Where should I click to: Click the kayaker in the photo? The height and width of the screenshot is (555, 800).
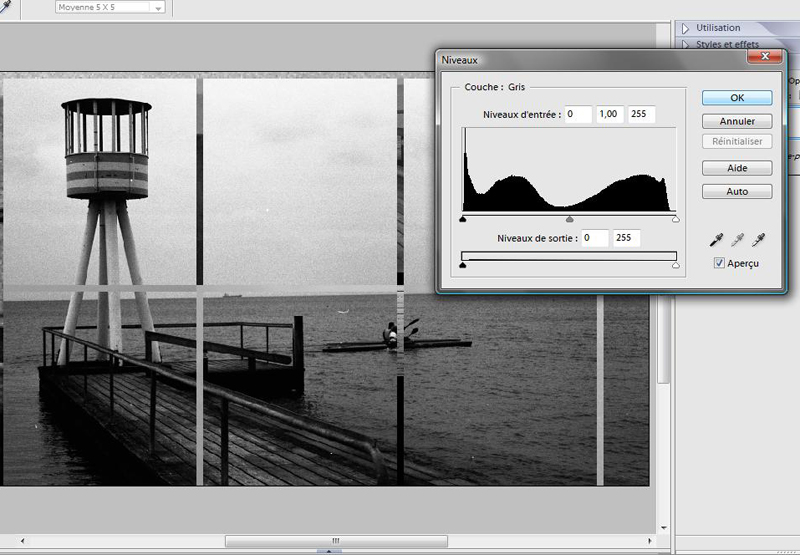click(x=391, y=335)
